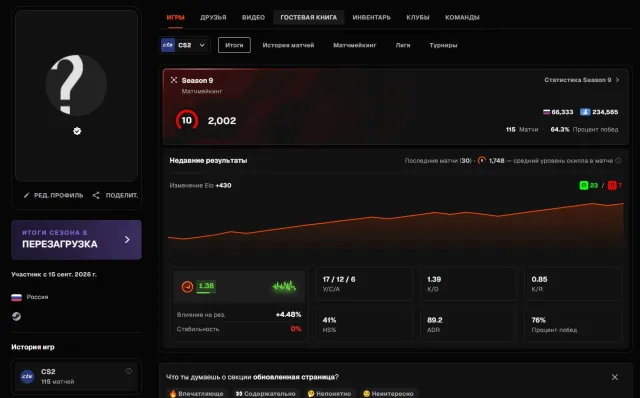The height and width of the screenshot is (398, 640).
Task: Select the Итоги sub-tab
Action: (234, 45)
